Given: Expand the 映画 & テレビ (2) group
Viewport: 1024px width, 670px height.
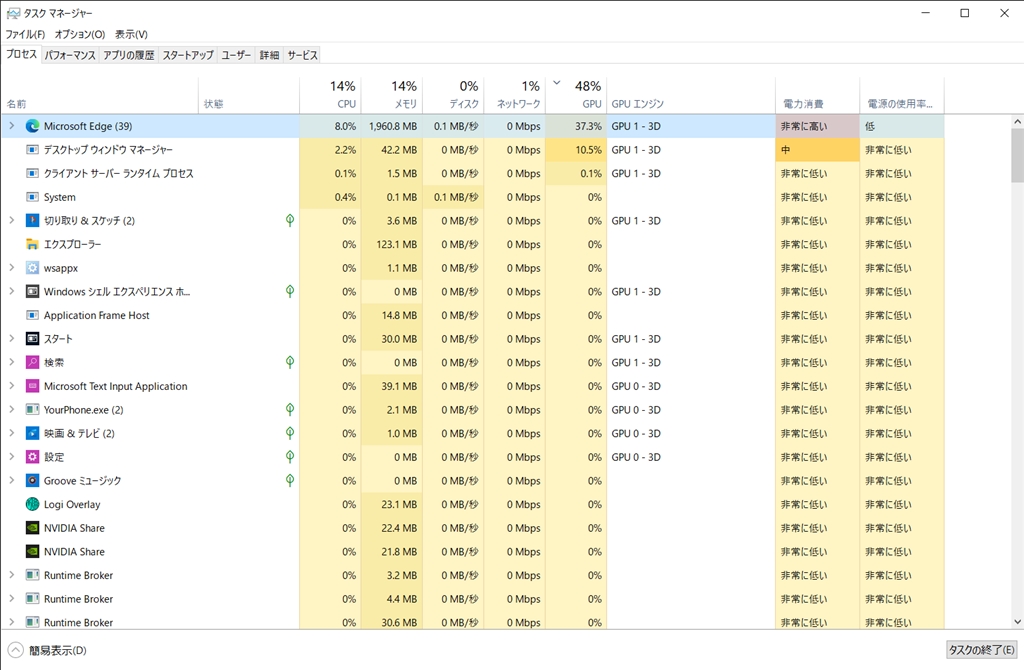Looking at the screenshot, I should (x=11, y=432).
